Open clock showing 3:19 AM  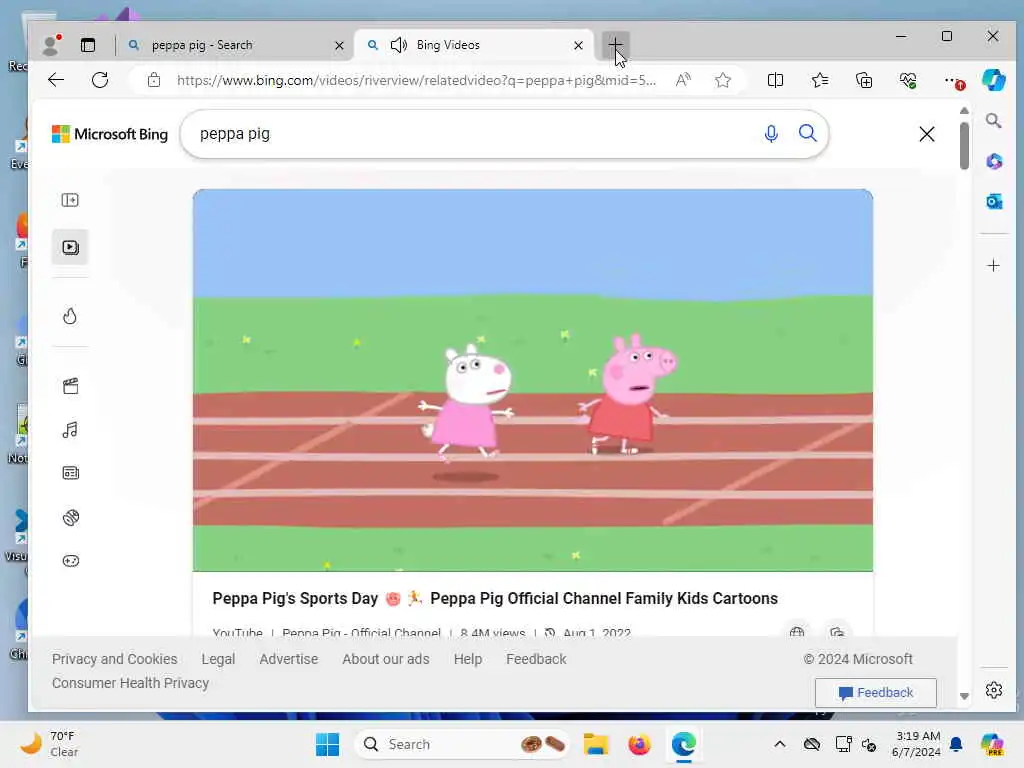[917, 744]
